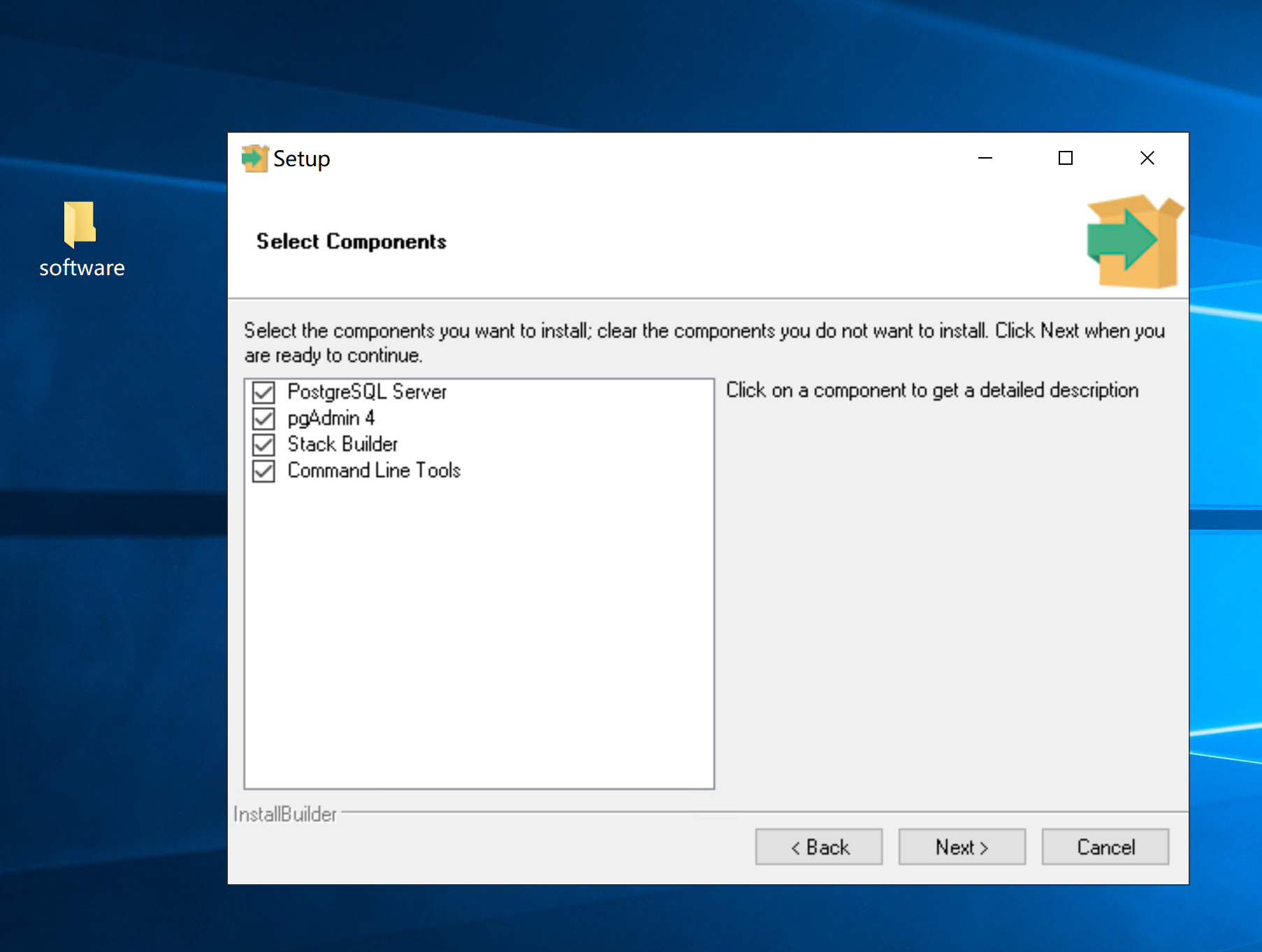The height and width of the screenshot is (952, 1262).
Task: Select the pgAdmin 4 component label
Action: pos(331,418)
